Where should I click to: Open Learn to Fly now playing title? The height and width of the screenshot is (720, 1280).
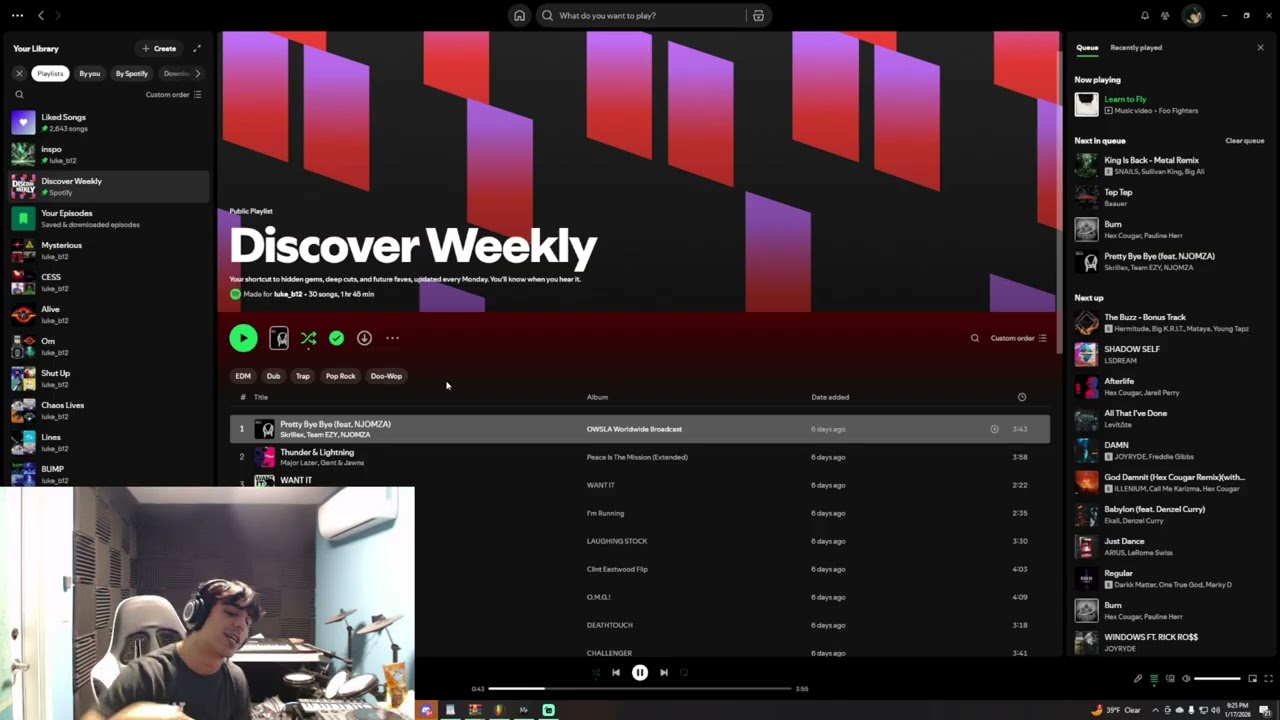[1125, 99]
